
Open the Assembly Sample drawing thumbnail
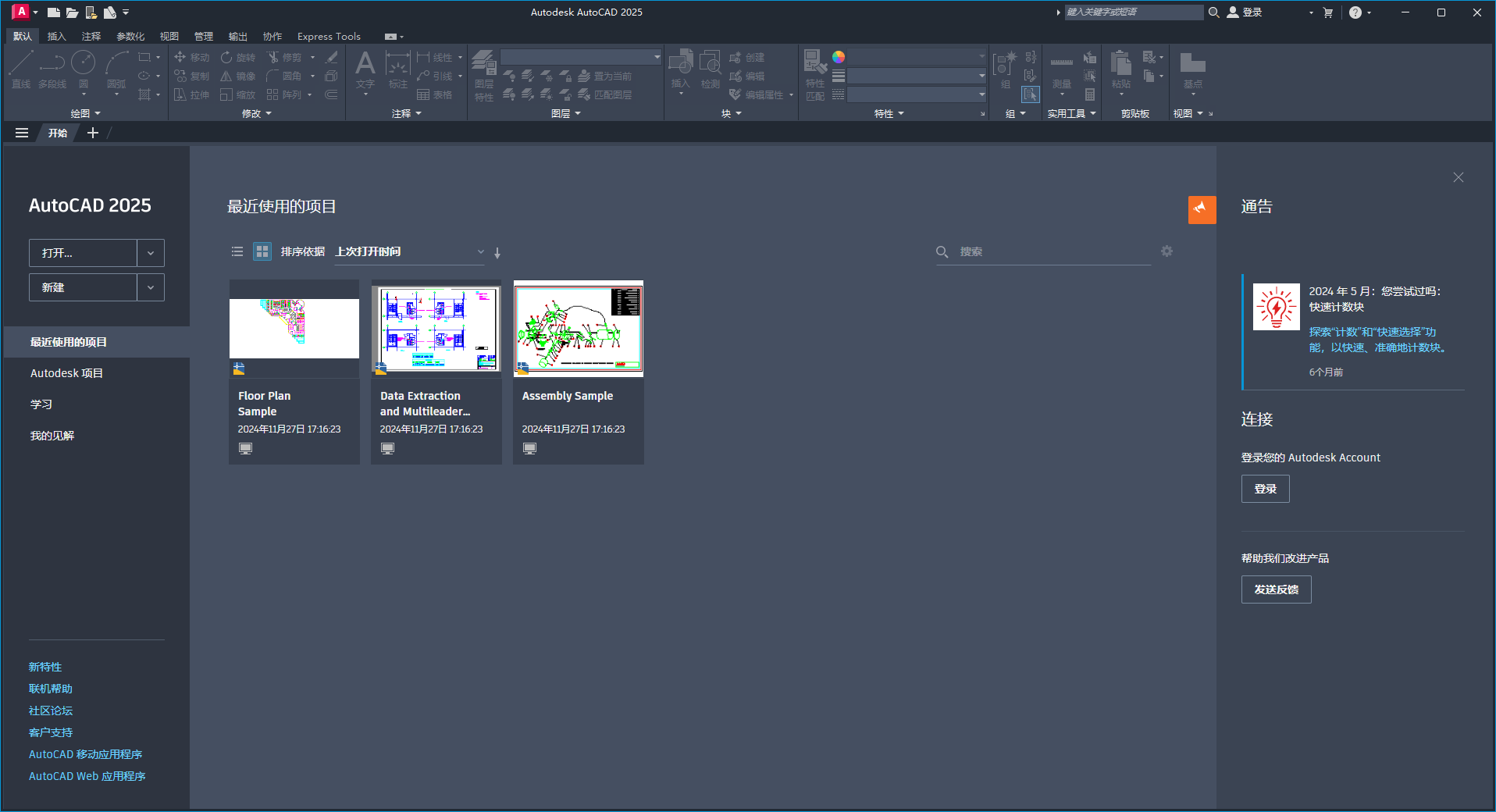(578, 329)
